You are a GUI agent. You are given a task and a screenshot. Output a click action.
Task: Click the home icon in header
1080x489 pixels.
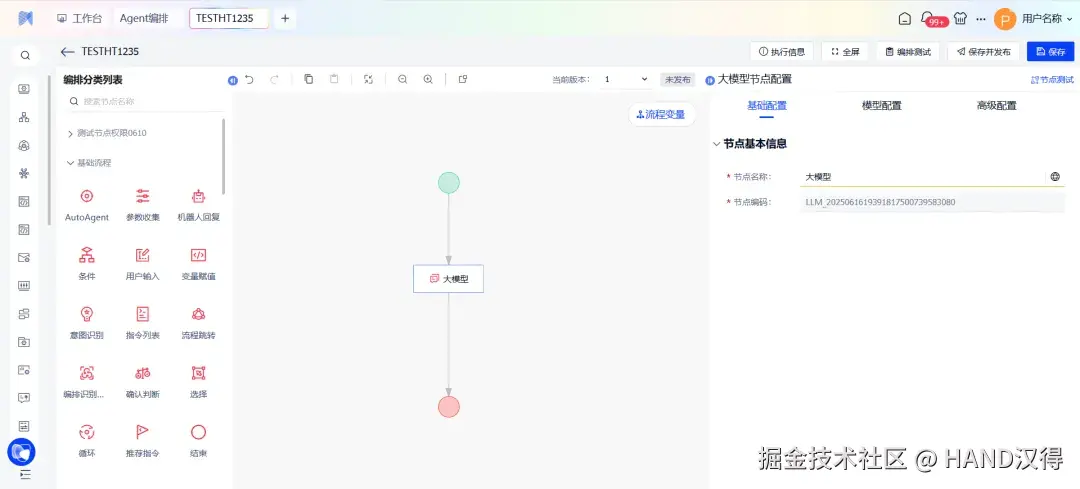click(x=905, y=19)
